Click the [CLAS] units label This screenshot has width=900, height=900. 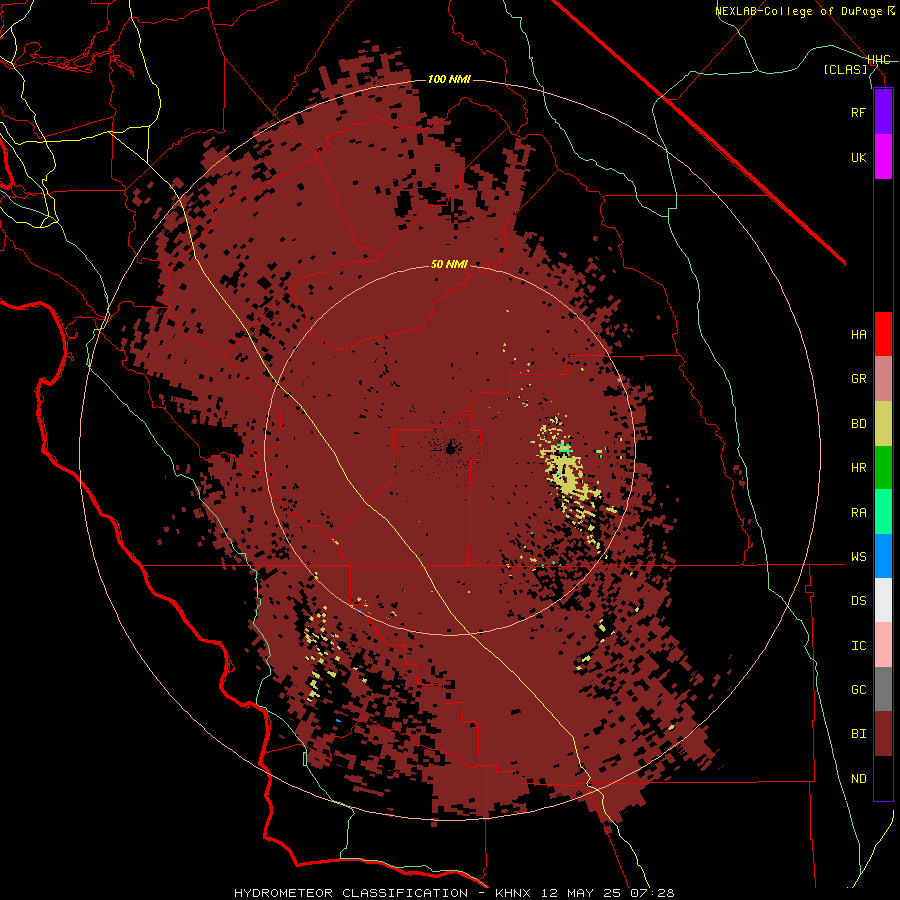click(x=845, y=69)
